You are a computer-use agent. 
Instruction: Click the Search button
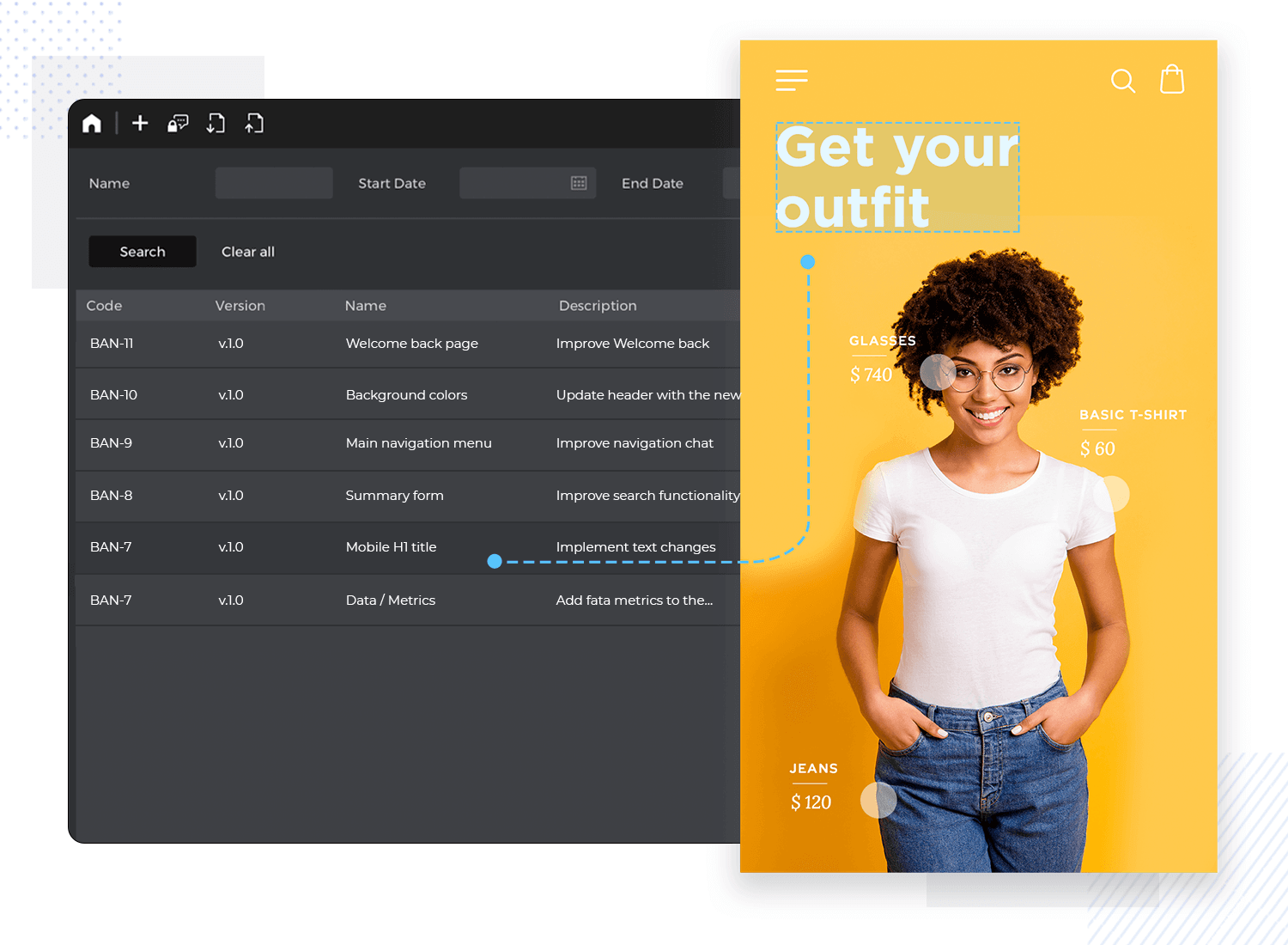[143, 252]
